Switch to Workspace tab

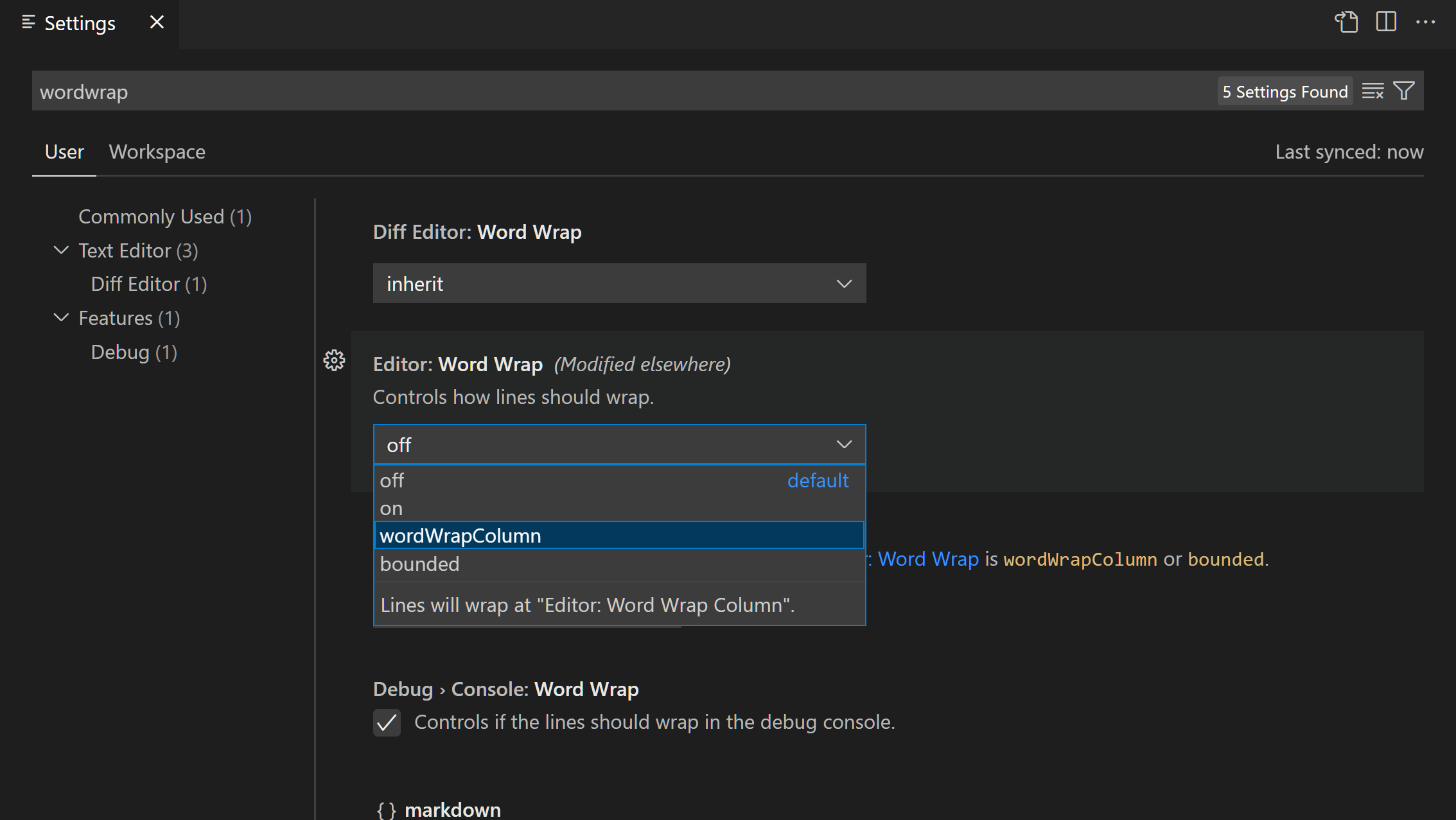(x=157, y=151)
